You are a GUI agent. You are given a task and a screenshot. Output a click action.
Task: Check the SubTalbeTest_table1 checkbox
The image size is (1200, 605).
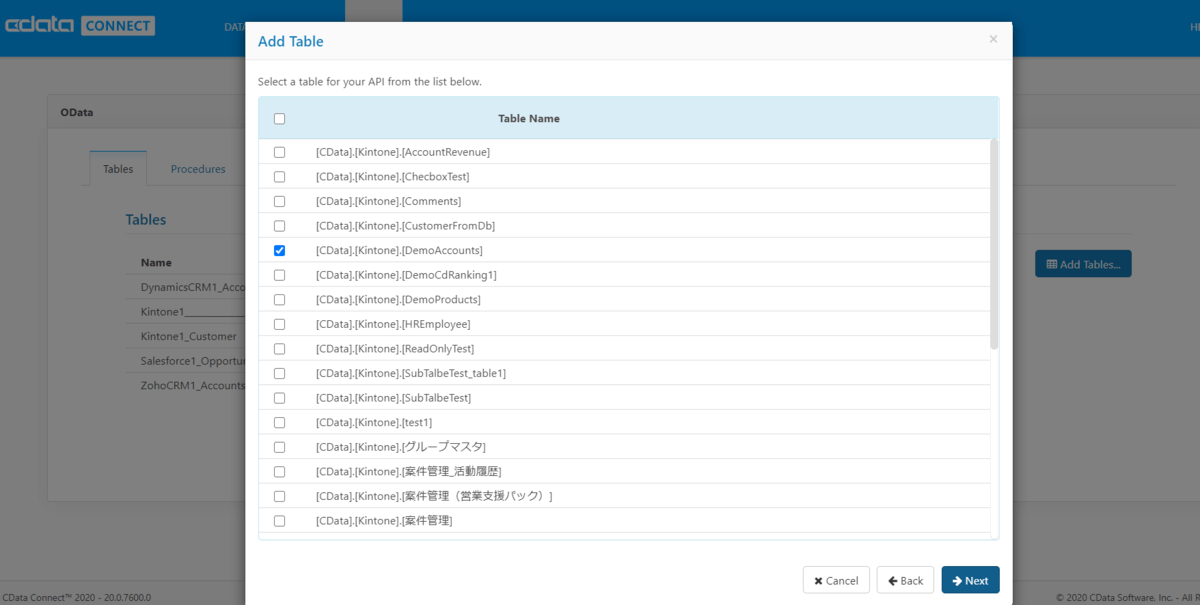coord(279,373)
